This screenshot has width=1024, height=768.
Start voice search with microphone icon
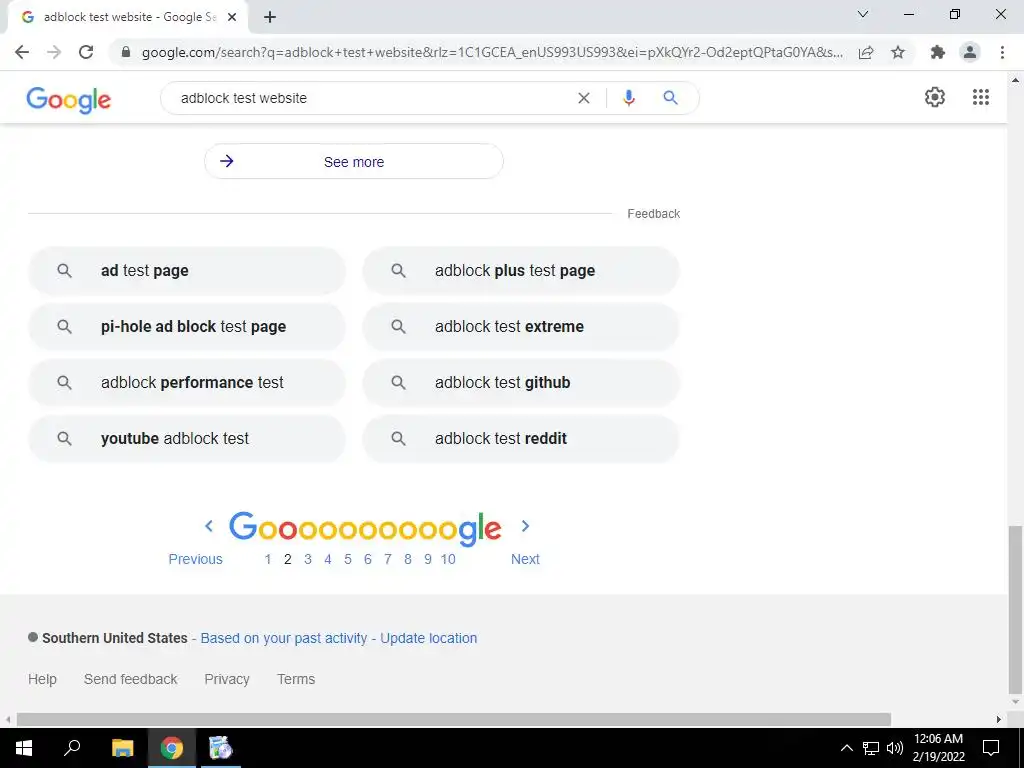click(628, 98)
